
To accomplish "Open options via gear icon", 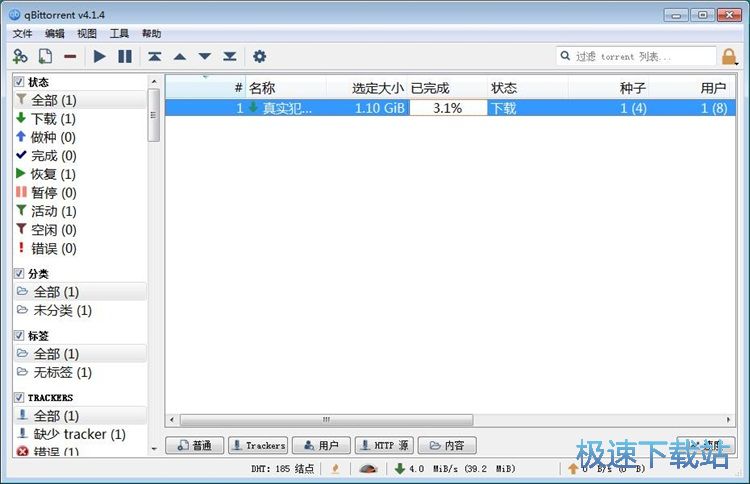I will (259, 56).
